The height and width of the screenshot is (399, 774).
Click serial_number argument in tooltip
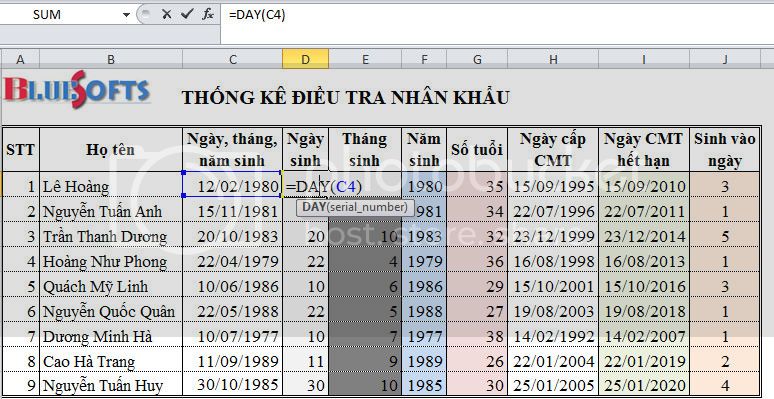366,207
